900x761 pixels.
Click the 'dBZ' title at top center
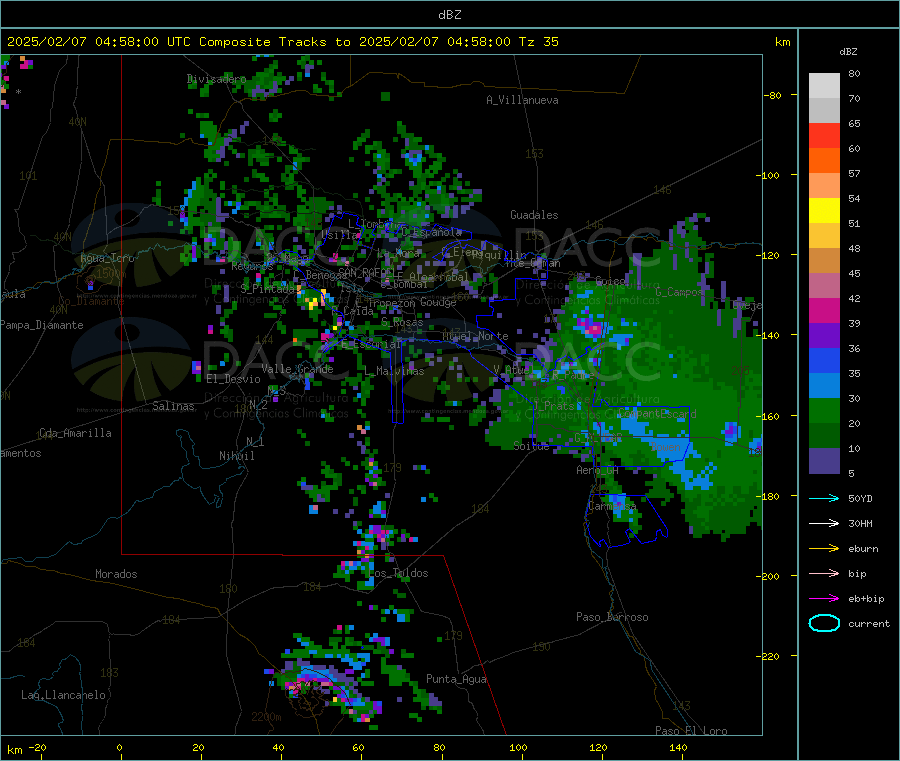pos(449,15)
